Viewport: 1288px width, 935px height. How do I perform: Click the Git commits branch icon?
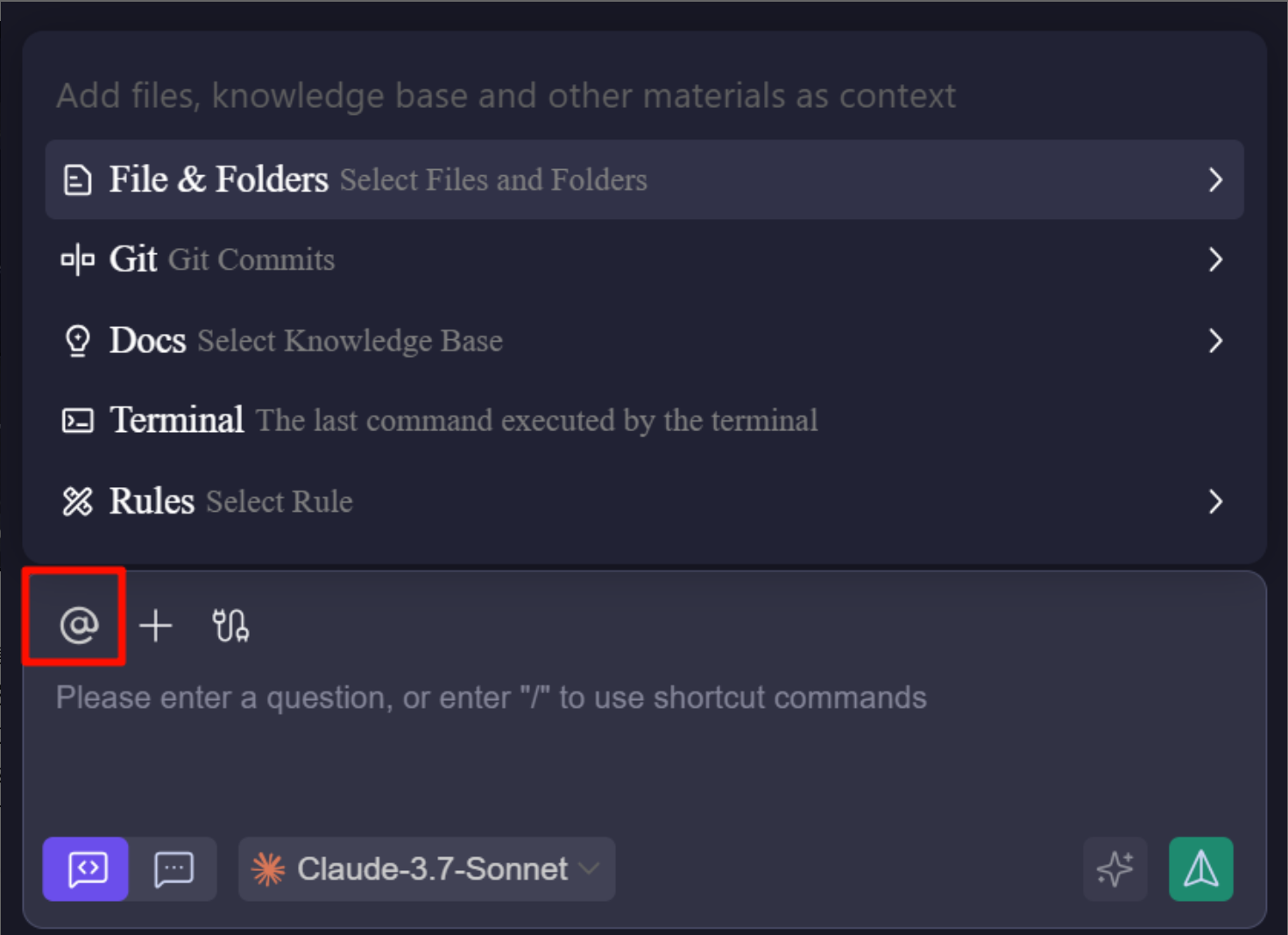pos(76,259)
